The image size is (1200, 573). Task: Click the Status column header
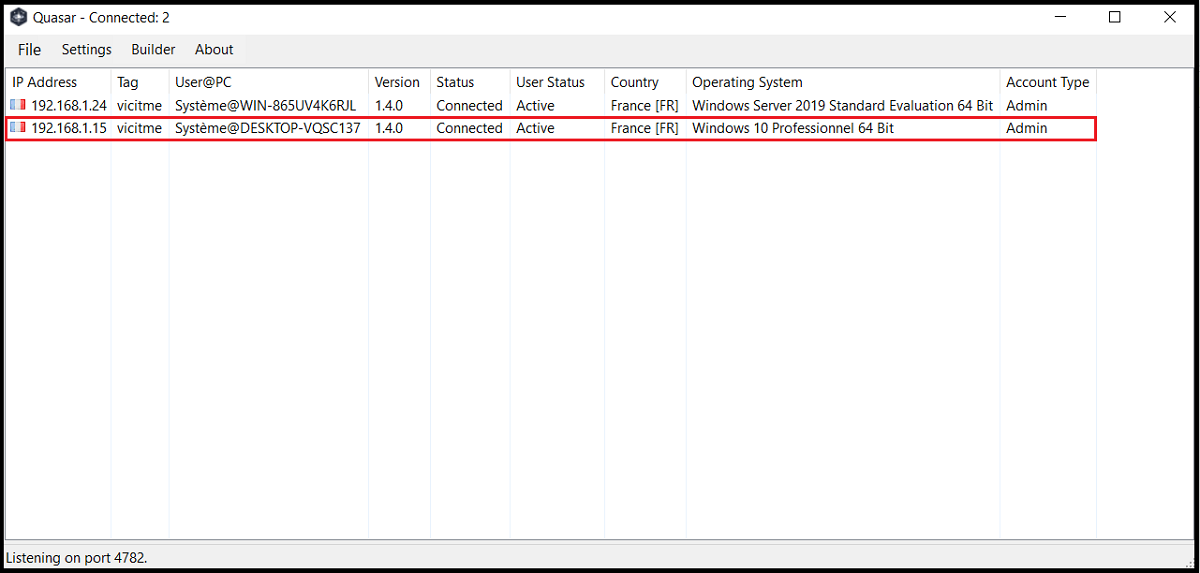pyautogui.click(x=455, y=82)
